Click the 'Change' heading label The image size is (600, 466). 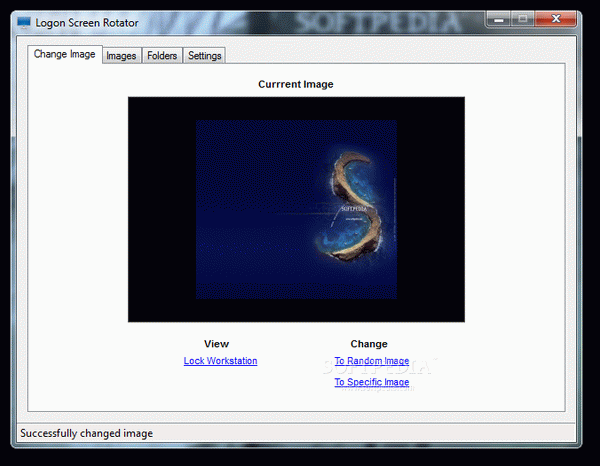click(369, 344)
